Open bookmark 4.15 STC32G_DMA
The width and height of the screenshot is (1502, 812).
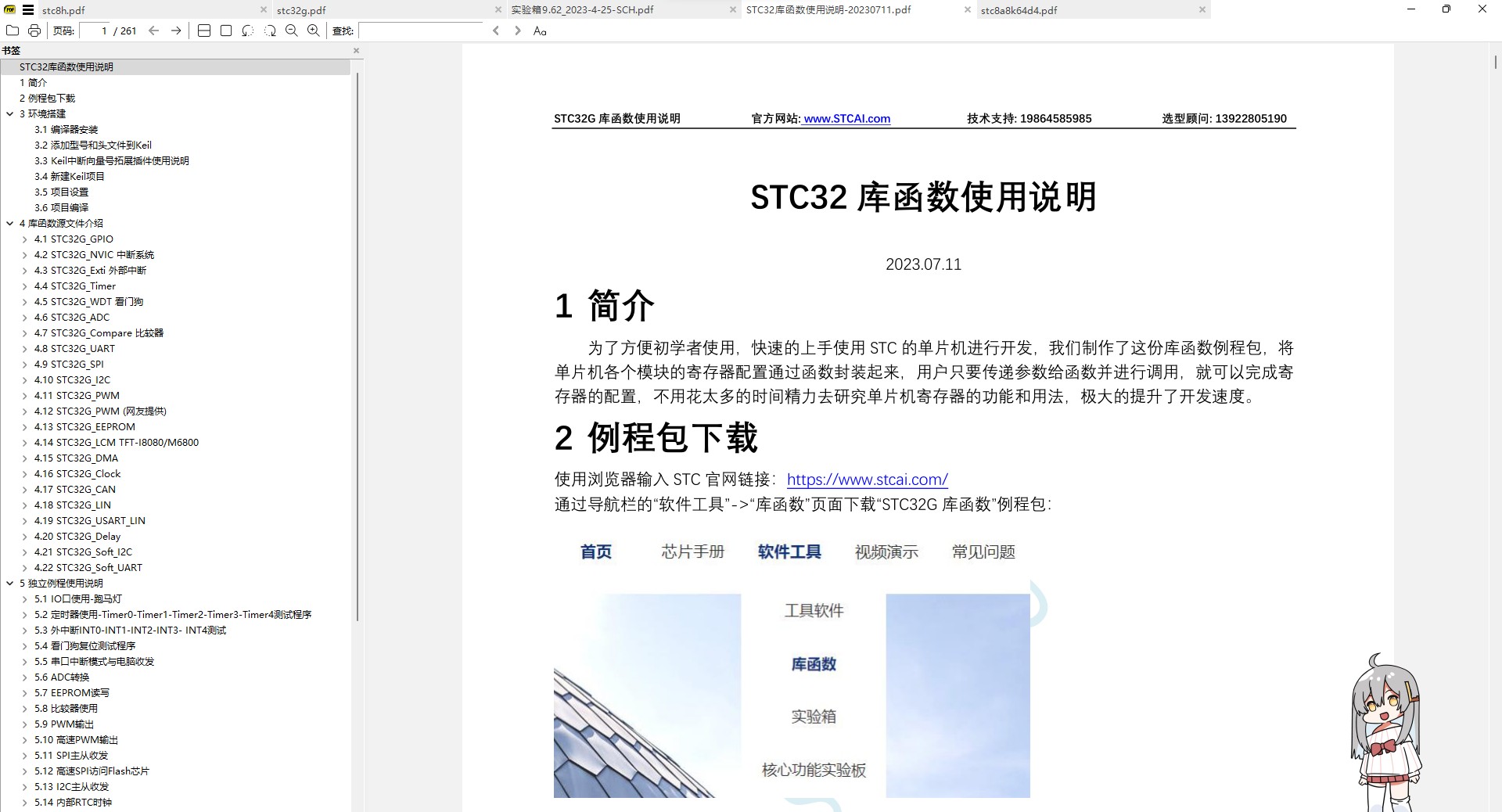click(76, 458)
